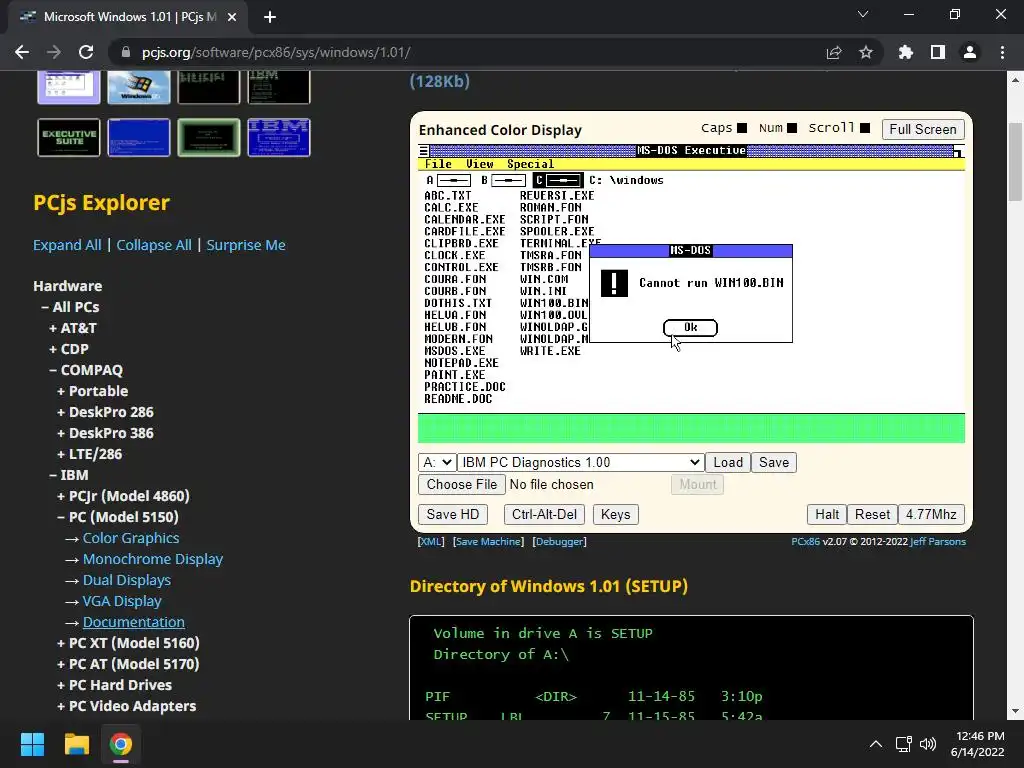Click the browser forward arrow
Screen dimensions: 1024x768
(54, 52)
